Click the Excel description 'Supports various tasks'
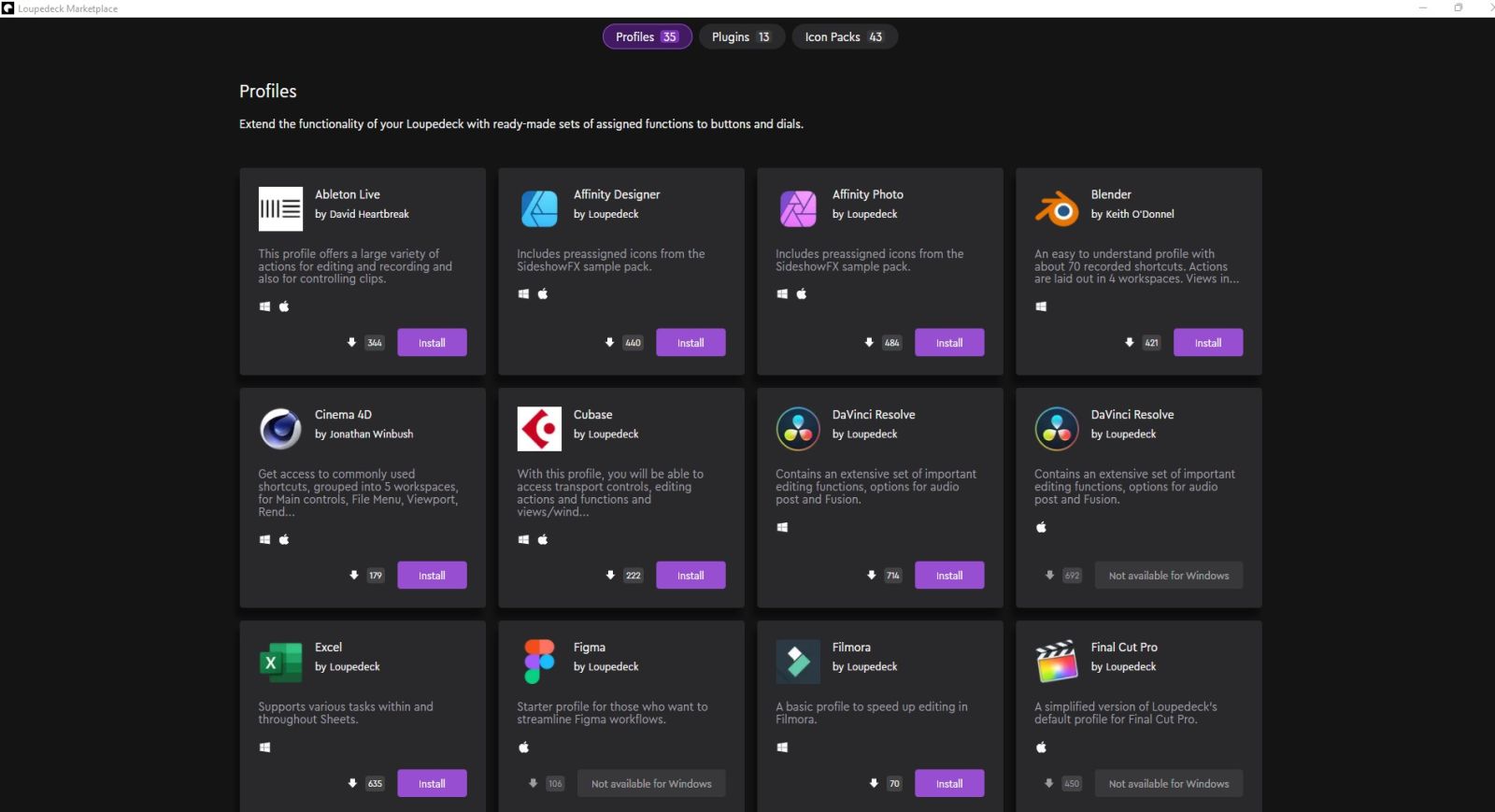This screenshot has width=1495, height=812. (346, 713)
